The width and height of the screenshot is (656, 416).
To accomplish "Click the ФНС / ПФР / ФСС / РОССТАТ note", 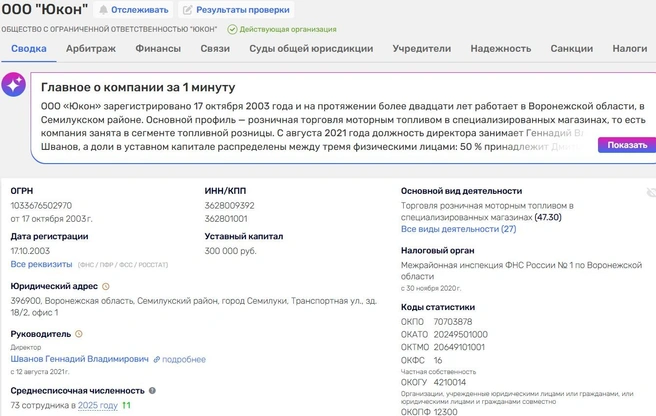I will point(123,264).
